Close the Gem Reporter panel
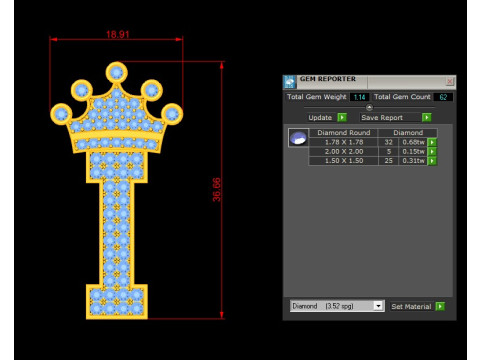This screenshot has height=360, width=480. pos(450,81)
